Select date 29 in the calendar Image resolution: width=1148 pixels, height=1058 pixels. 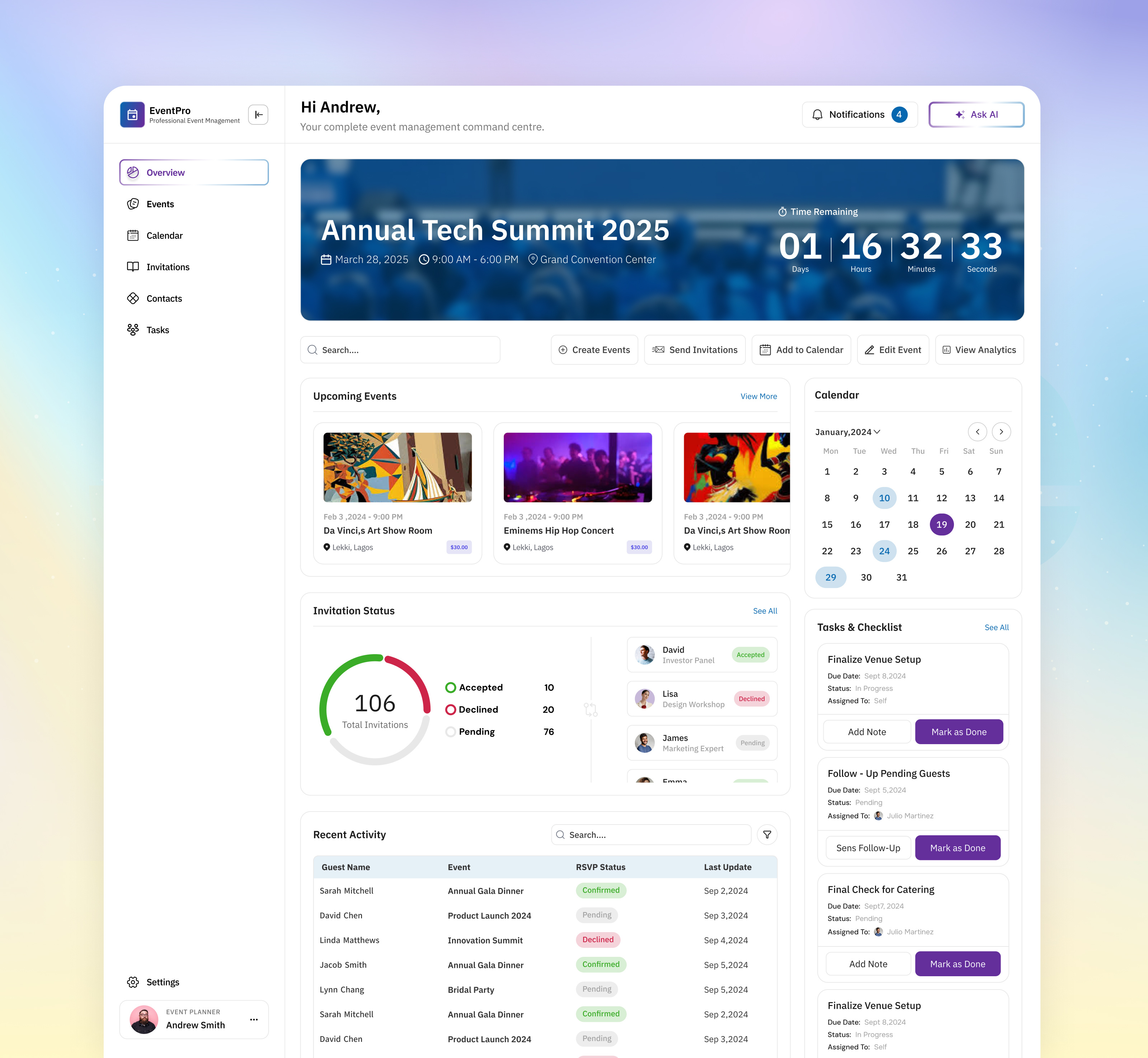point(831,577)
